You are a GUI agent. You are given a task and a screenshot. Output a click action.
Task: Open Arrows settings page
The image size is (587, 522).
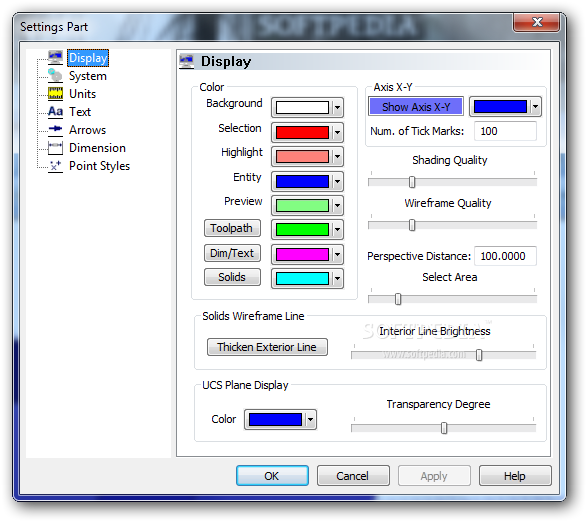(88, 130)
